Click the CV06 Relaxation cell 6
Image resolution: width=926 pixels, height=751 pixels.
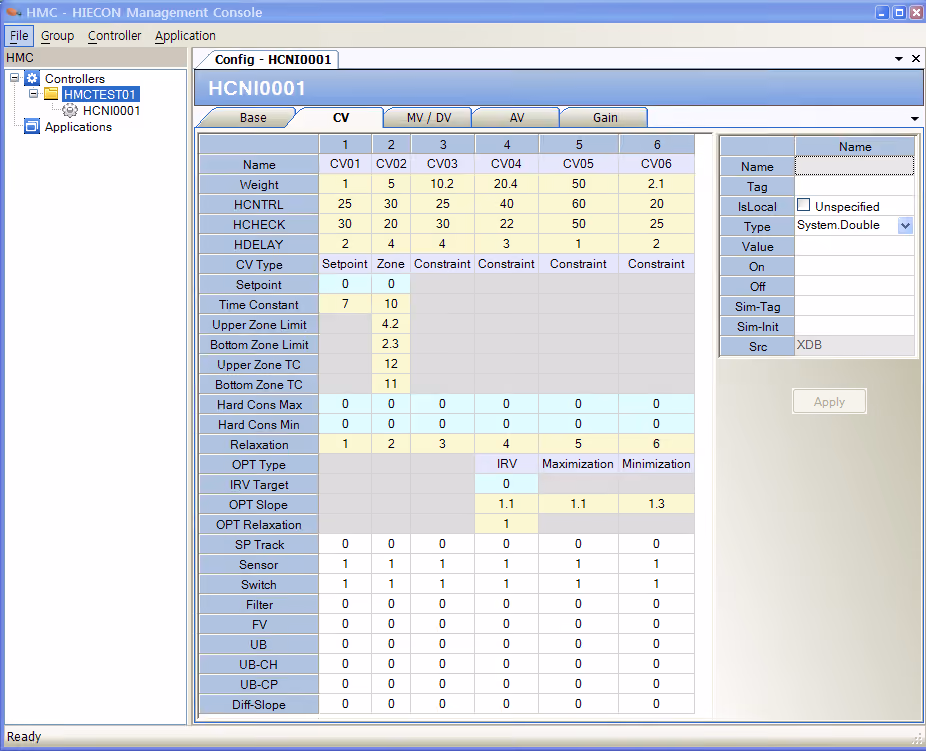[656, 443]
